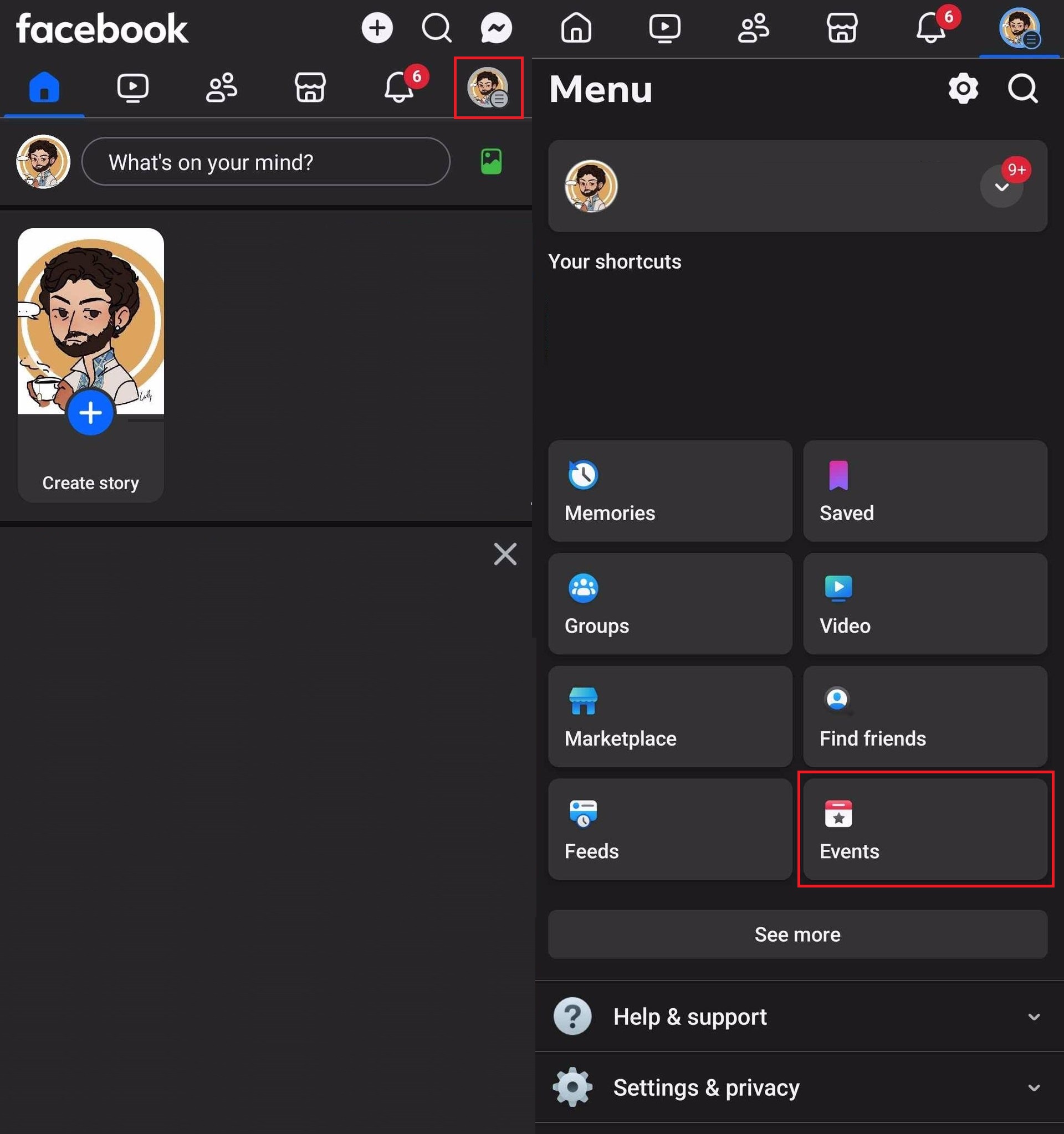Open the Memories section
Image resolution: width=1064 pixels, height=1134 pixels.
[670, 490]
